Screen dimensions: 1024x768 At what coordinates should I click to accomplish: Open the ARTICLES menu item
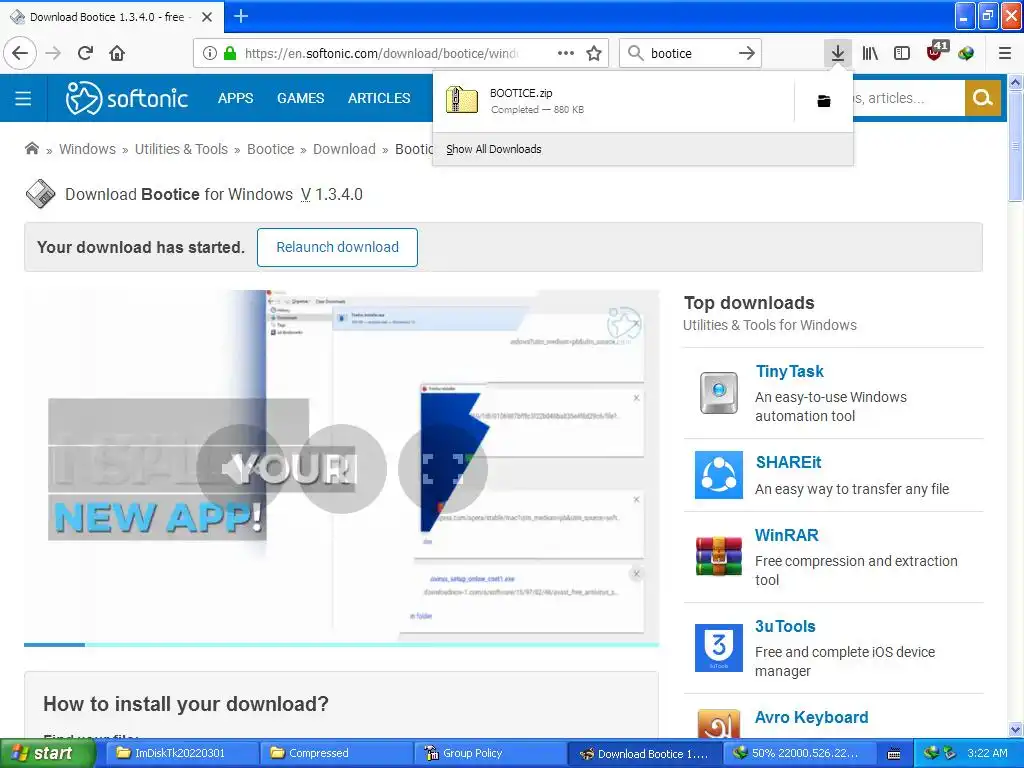coord(379,98)
